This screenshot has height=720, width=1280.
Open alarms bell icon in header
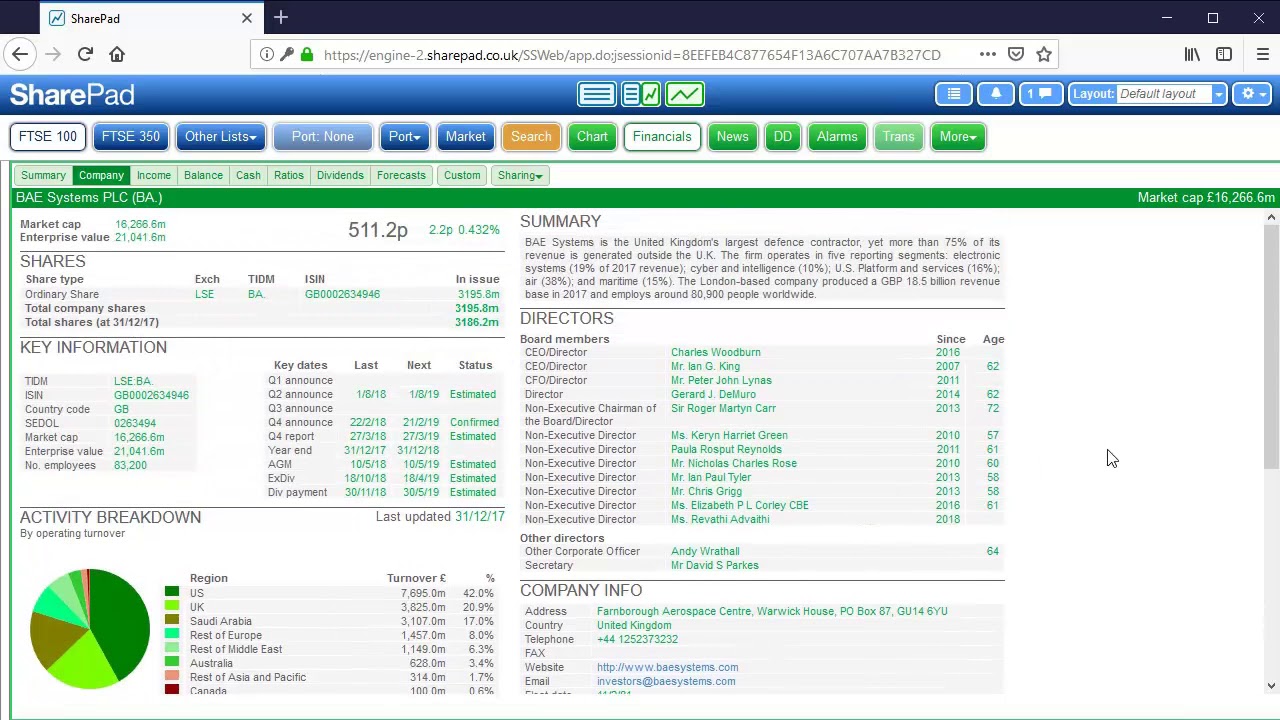(x=996, y=94)
